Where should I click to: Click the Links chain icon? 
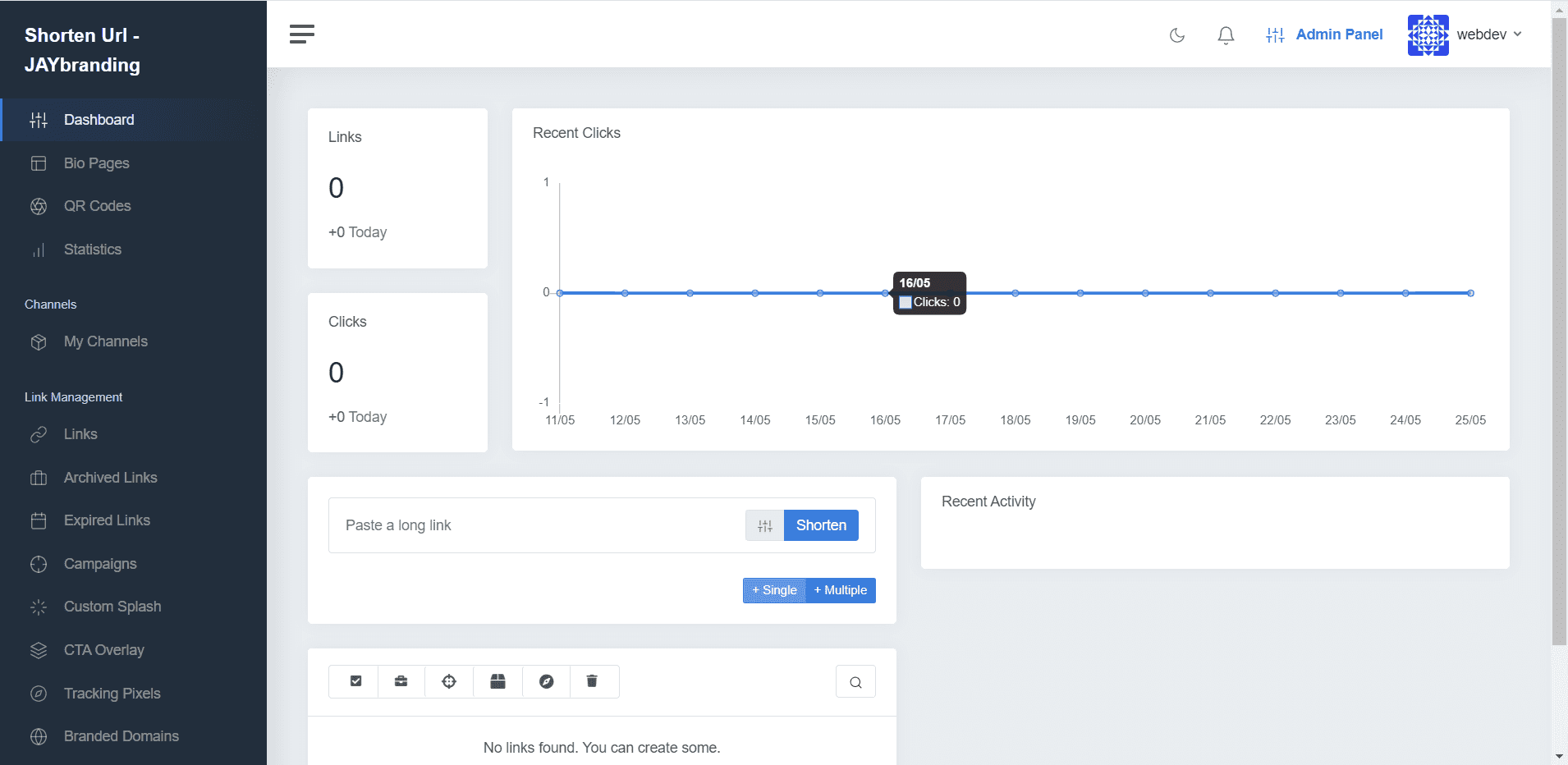point(39,434)
